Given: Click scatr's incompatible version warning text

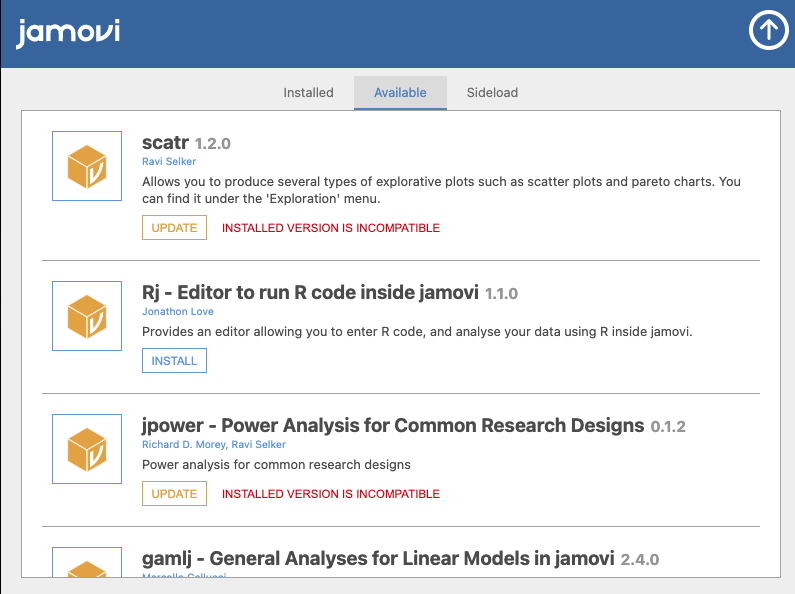Looking at the screenshot, I should coord(331,228).
